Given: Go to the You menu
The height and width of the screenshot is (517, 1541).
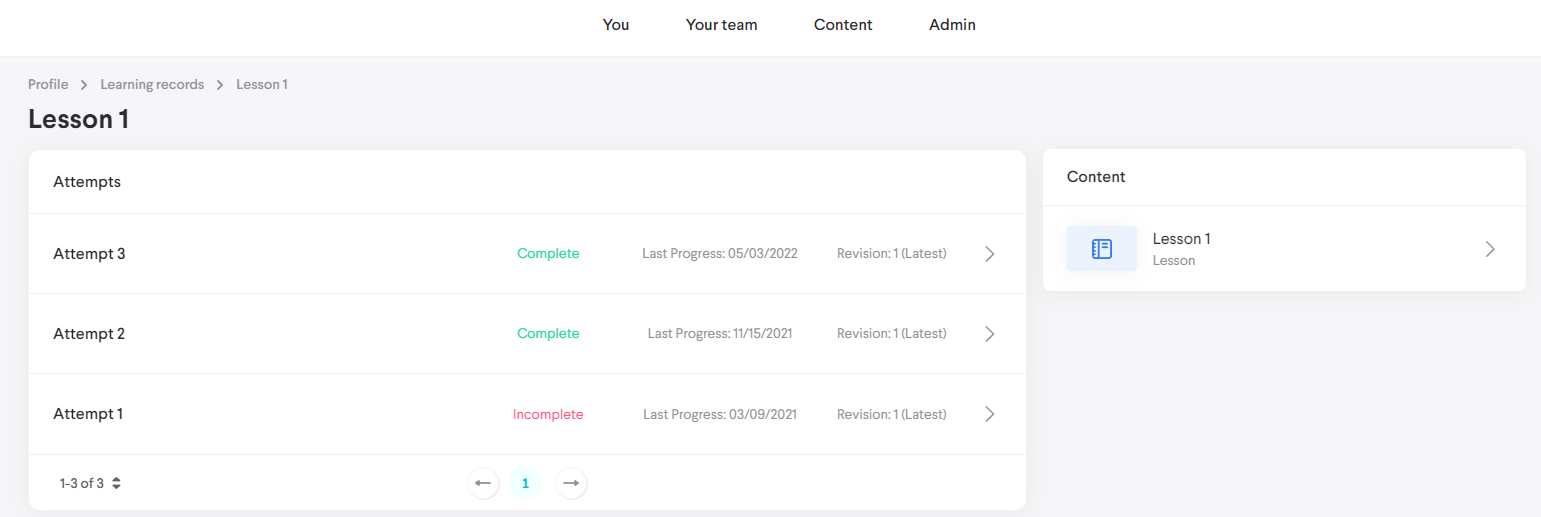Looking at the screenshot, I should pyautogui.click(x=616, y=25).
